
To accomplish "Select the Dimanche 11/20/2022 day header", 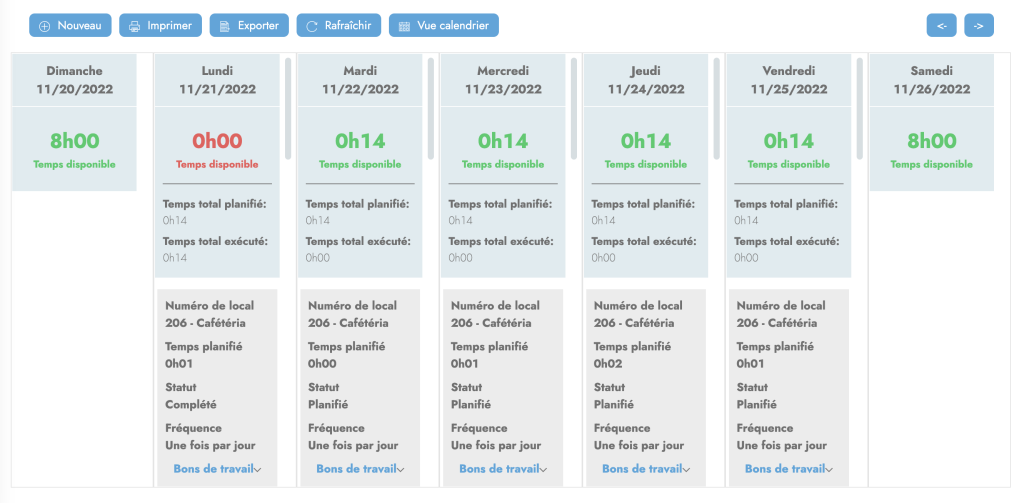I will (74, 80).
